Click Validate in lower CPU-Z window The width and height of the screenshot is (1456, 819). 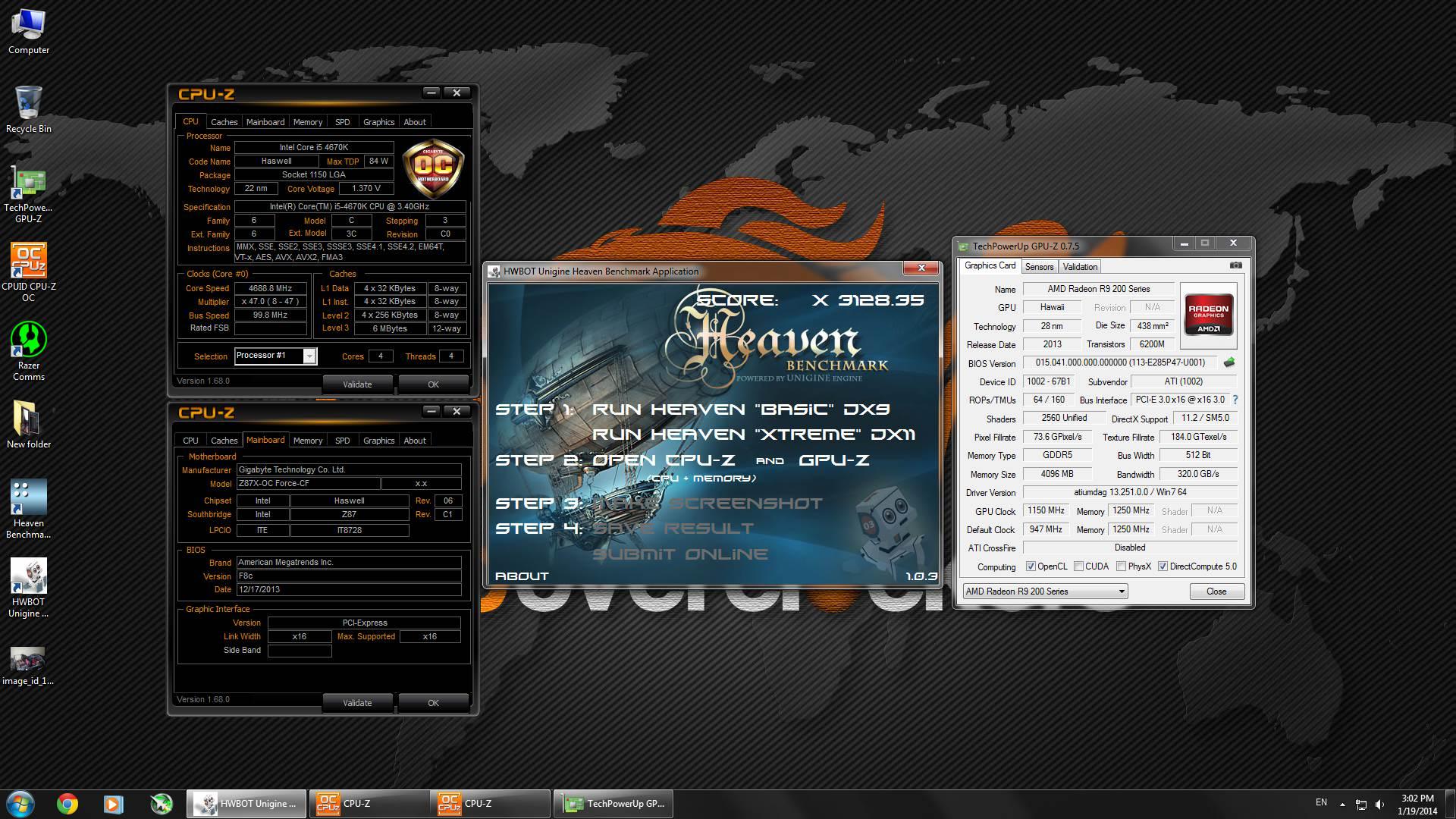pos(357,703)
